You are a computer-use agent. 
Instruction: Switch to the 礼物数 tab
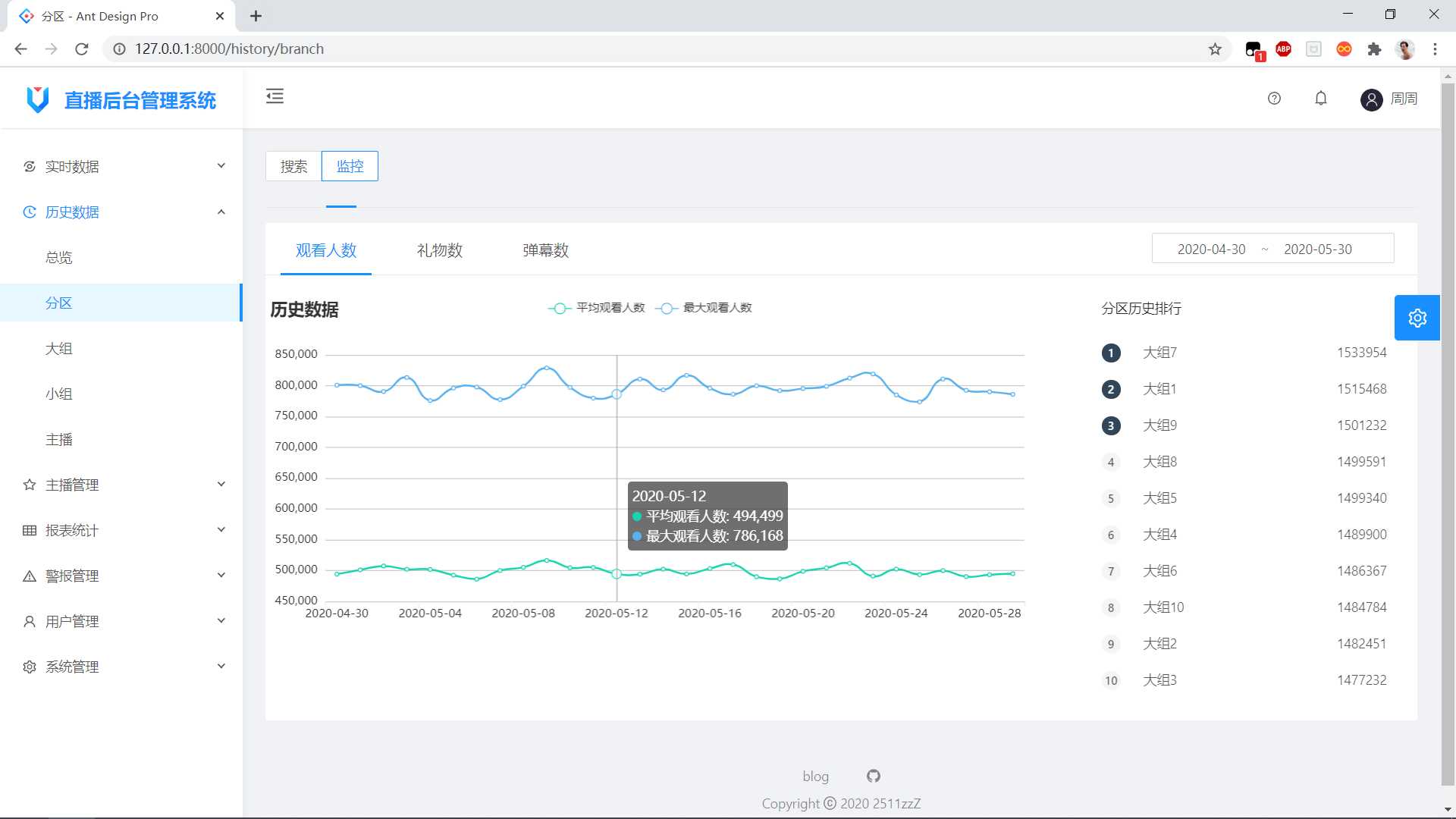tap(440, 250)
